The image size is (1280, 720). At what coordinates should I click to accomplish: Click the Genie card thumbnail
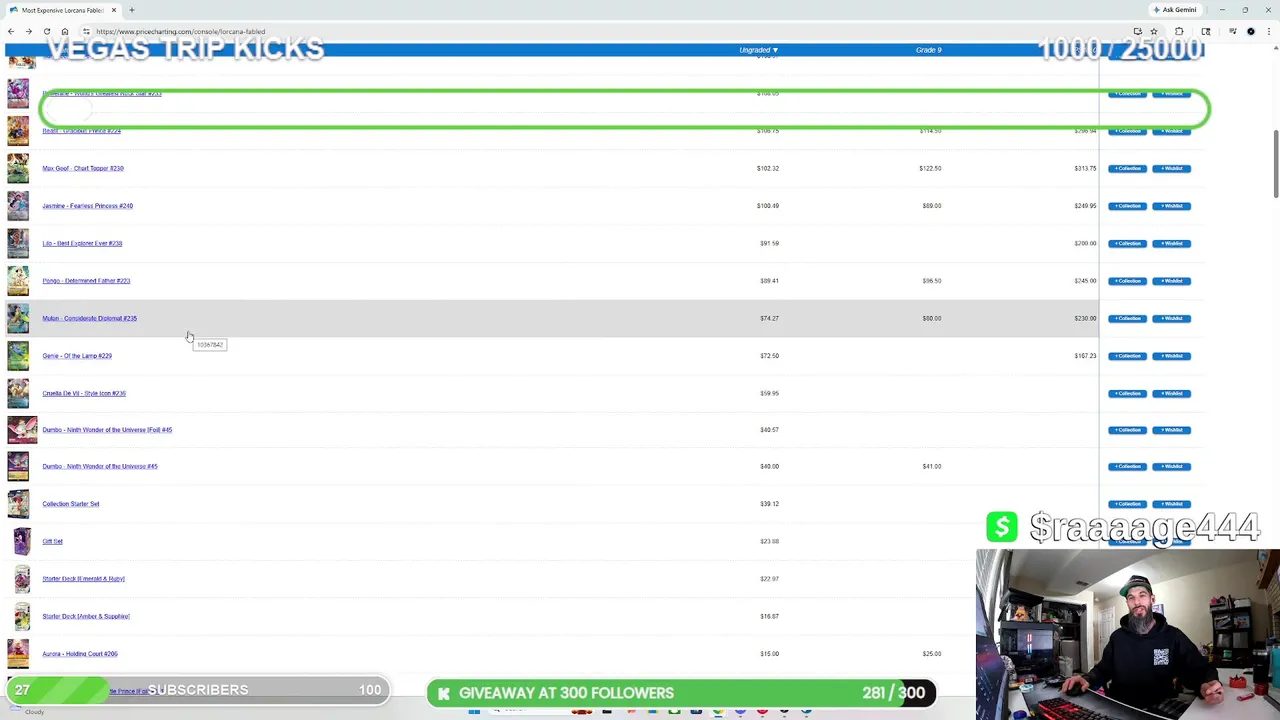[x=18, y=356]
